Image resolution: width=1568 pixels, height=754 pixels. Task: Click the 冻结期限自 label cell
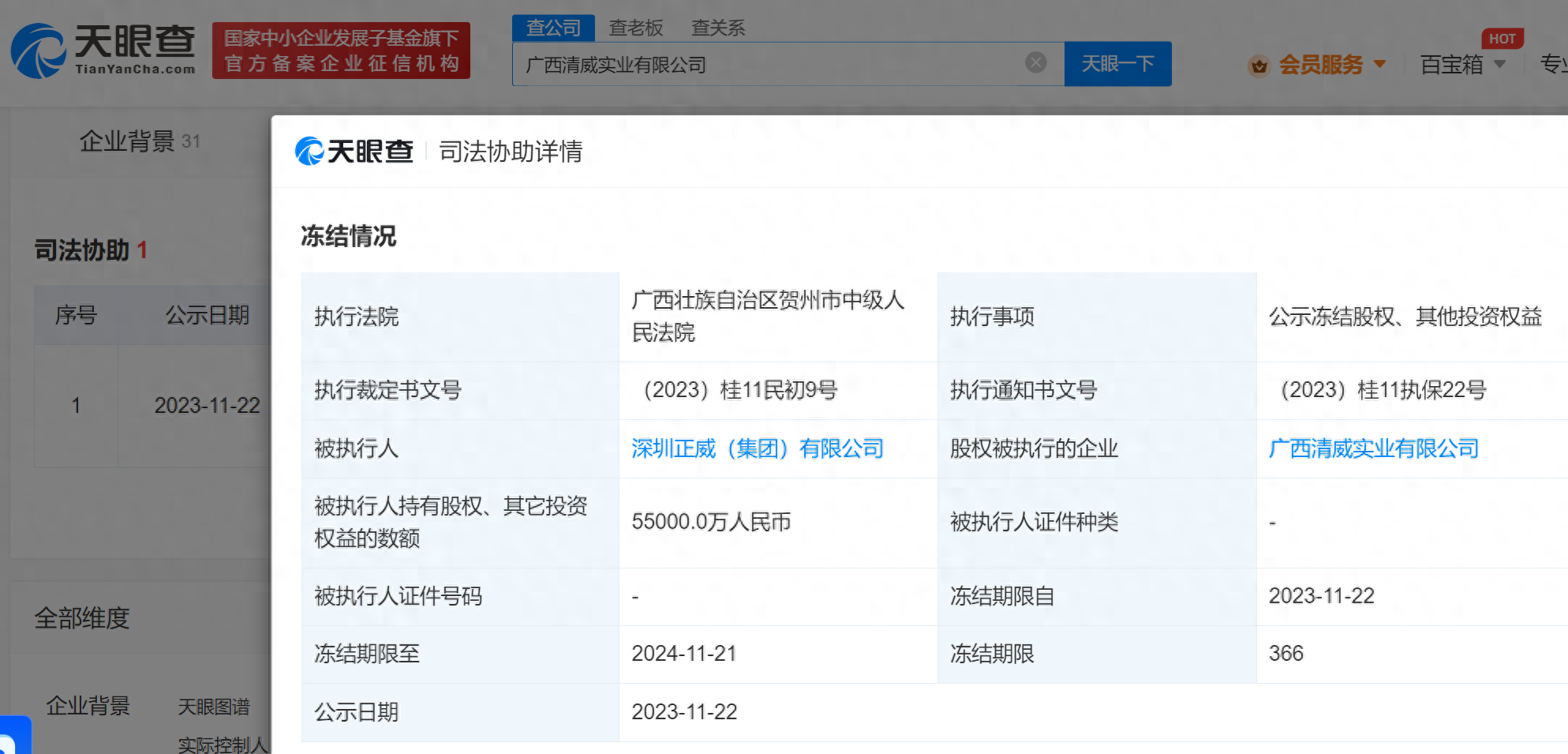pyautogui.click(x=1097, y=596)
